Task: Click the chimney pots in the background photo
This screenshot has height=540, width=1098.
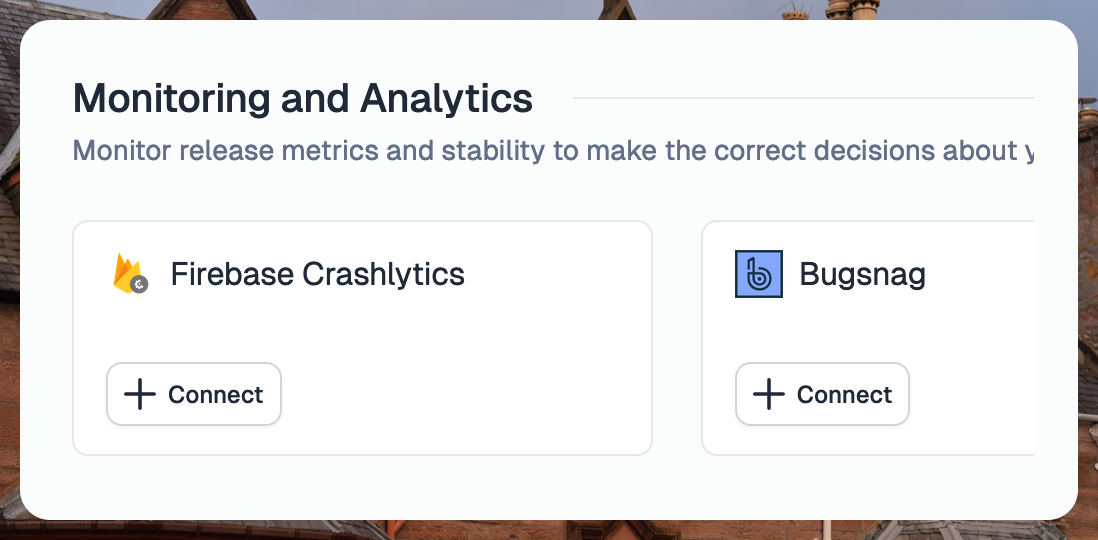Action: (852, 9)
